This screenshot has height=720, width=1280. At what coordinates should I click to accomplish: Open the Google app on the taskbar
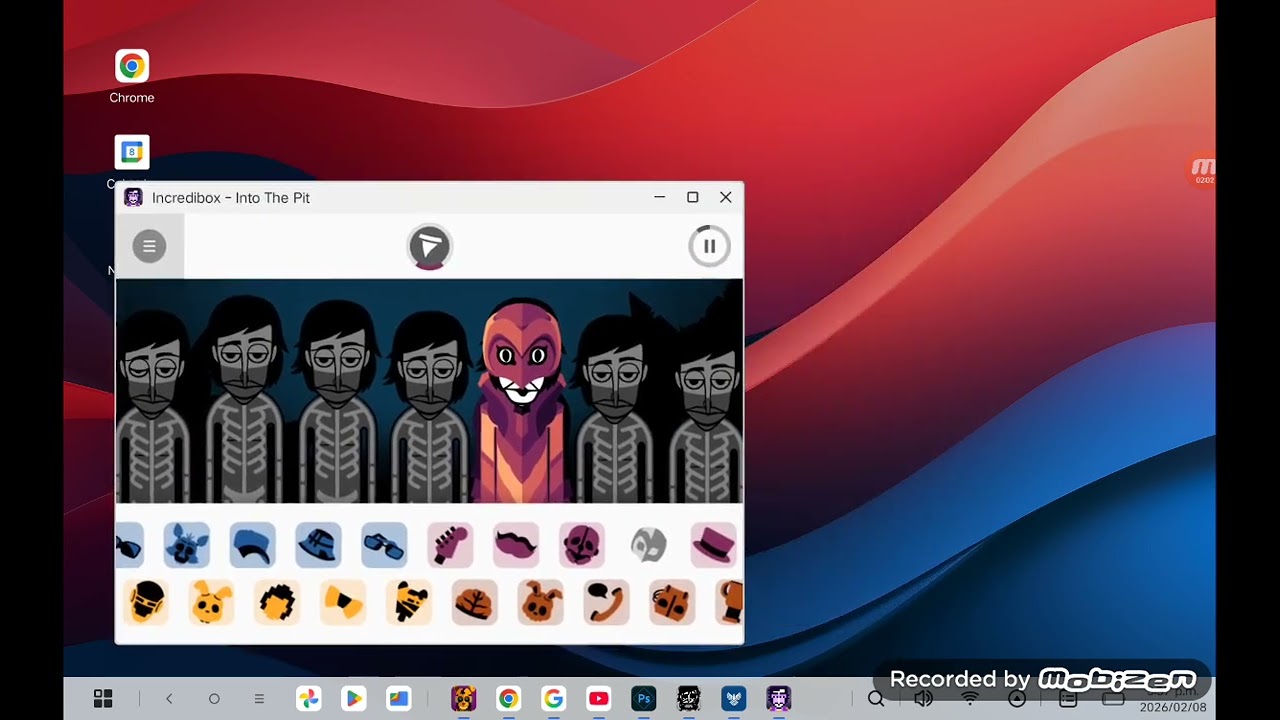point(554,699)
